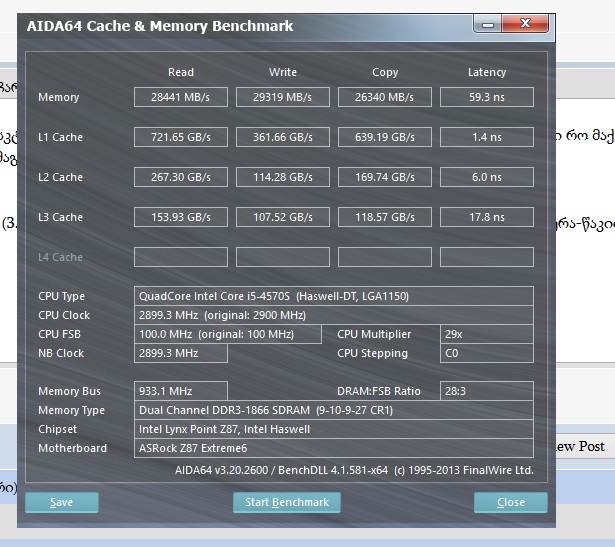Close the benchmark dialog via Close button
The height and width of the screenshot is (547, 615).
point(511,502)
